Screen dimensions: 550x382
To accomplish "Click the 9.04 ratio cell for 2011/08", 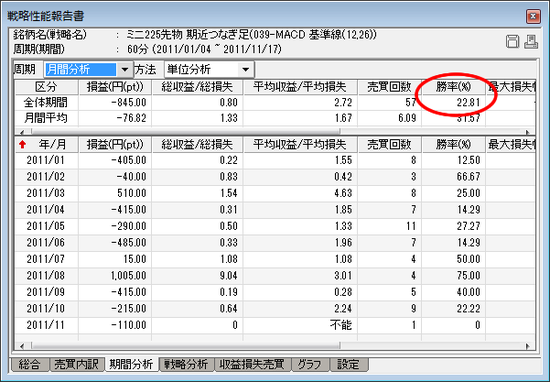I will click(x=197, y=276).
